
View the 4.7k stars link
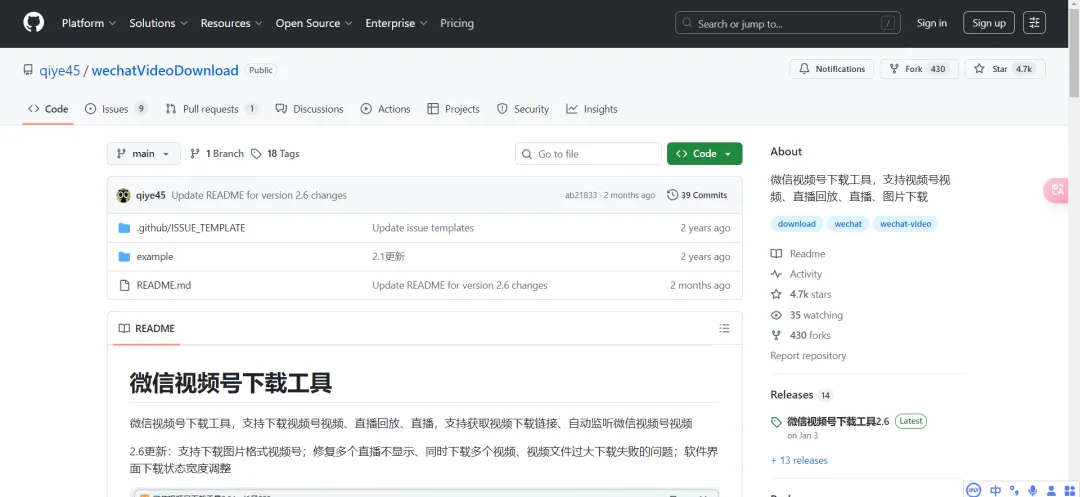click(801, 295)
